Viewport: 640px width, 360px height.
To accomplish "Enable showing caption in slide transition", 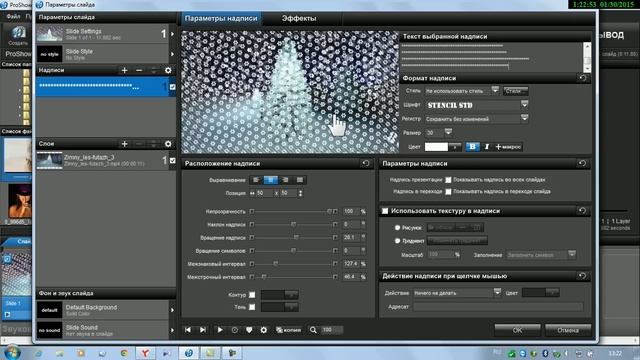I will pyautogui.click(x=448, y=191).
